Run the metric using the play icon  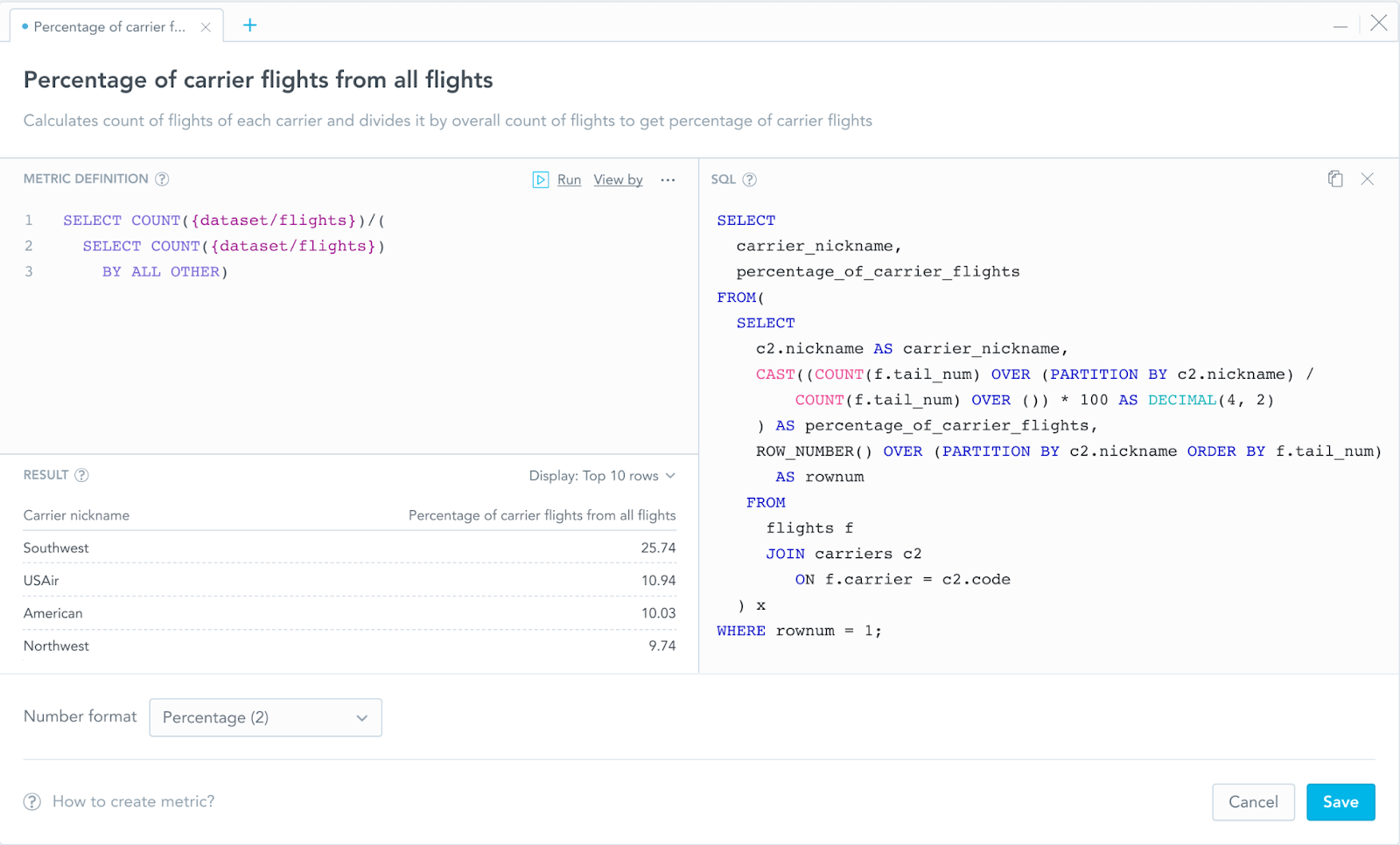pos(540,179)
